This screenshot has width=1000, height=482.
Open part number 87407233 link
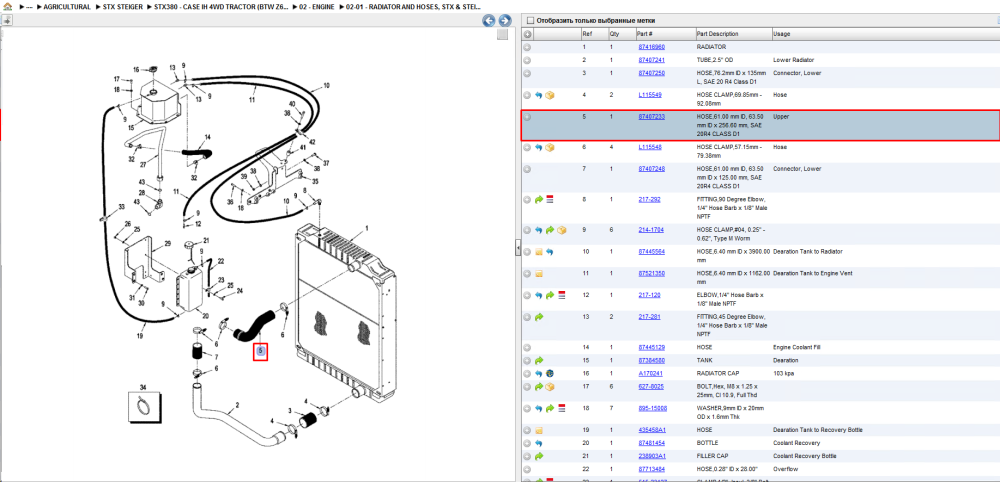click(x=652, y=117)
